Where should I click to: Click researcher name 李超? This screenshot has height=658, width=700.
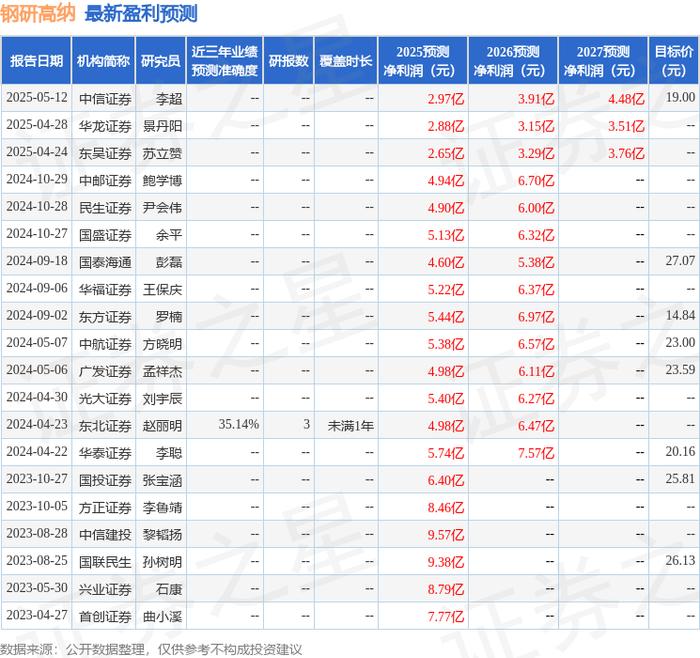click(169, 99)
